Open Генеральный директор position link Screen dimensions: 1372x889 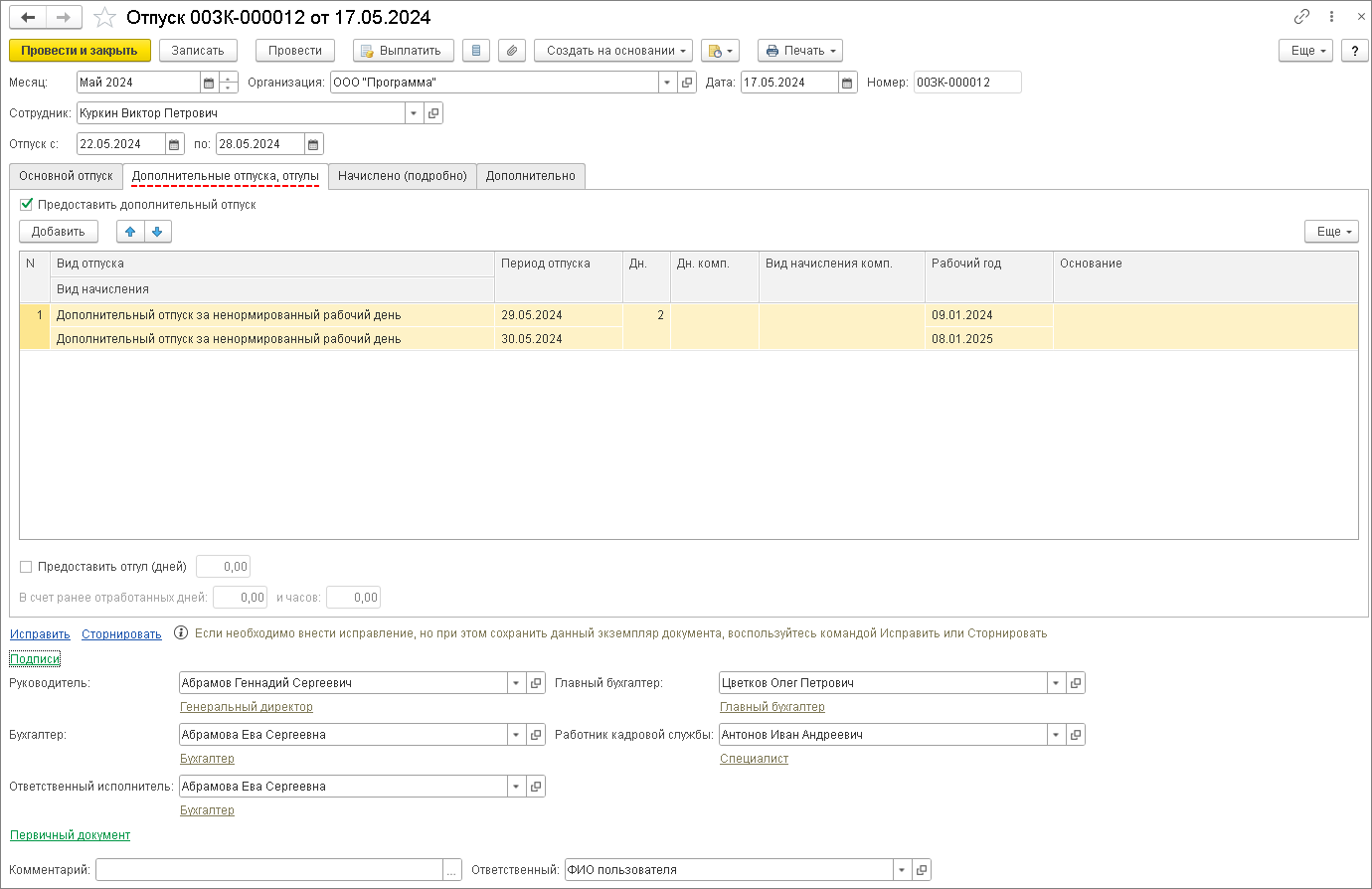click(247, 707)
